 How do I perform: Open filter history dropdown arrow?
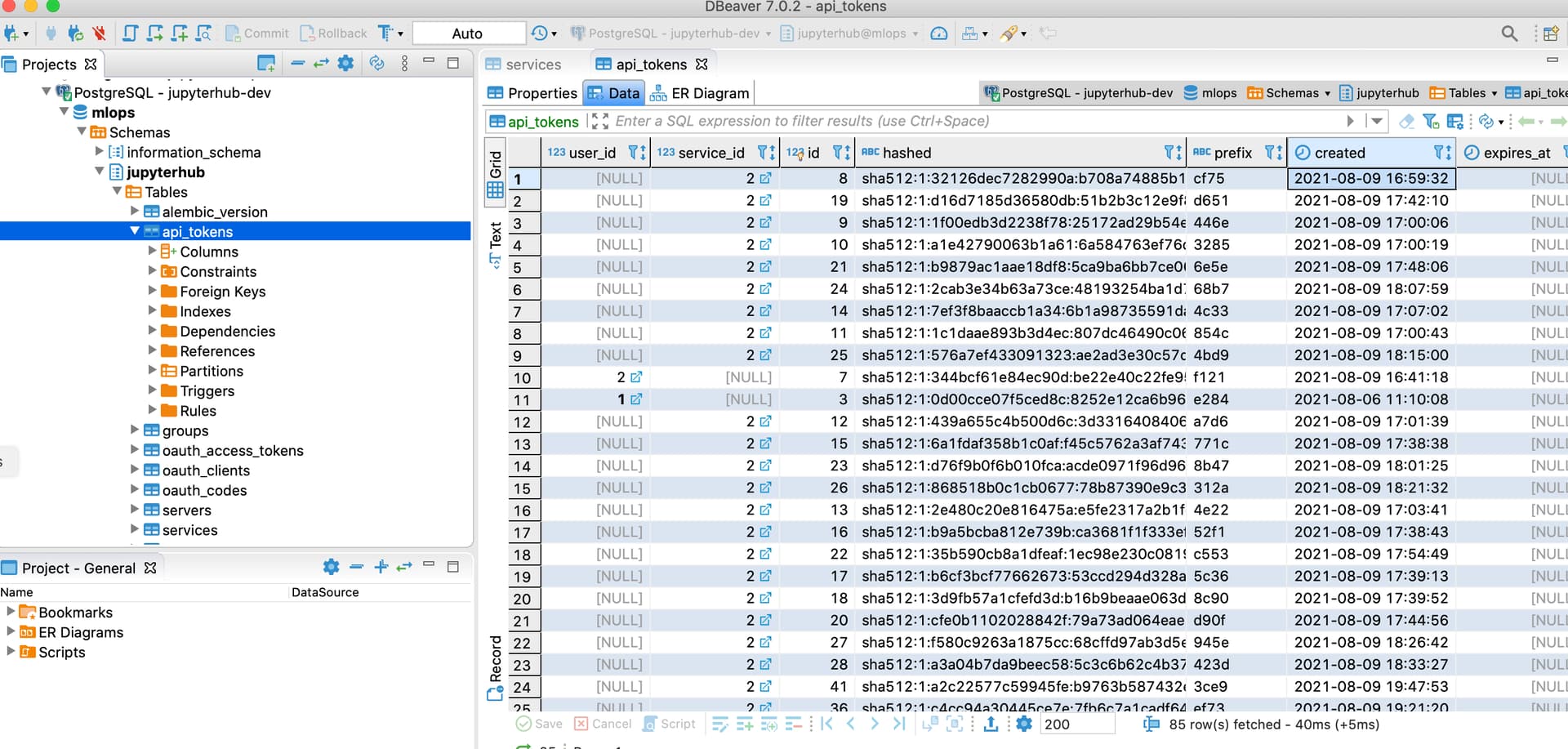coord(1377,122)
